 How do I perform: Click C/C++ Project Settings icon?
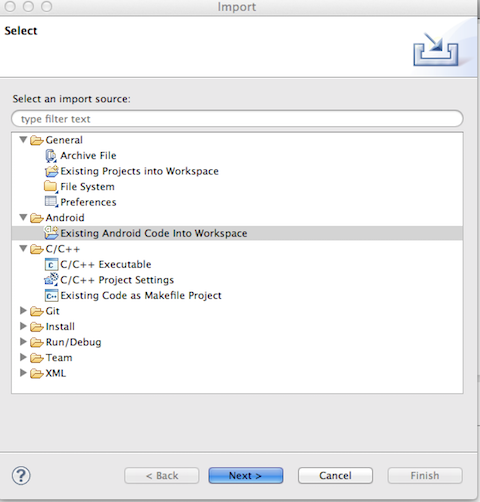coord(51,279)
